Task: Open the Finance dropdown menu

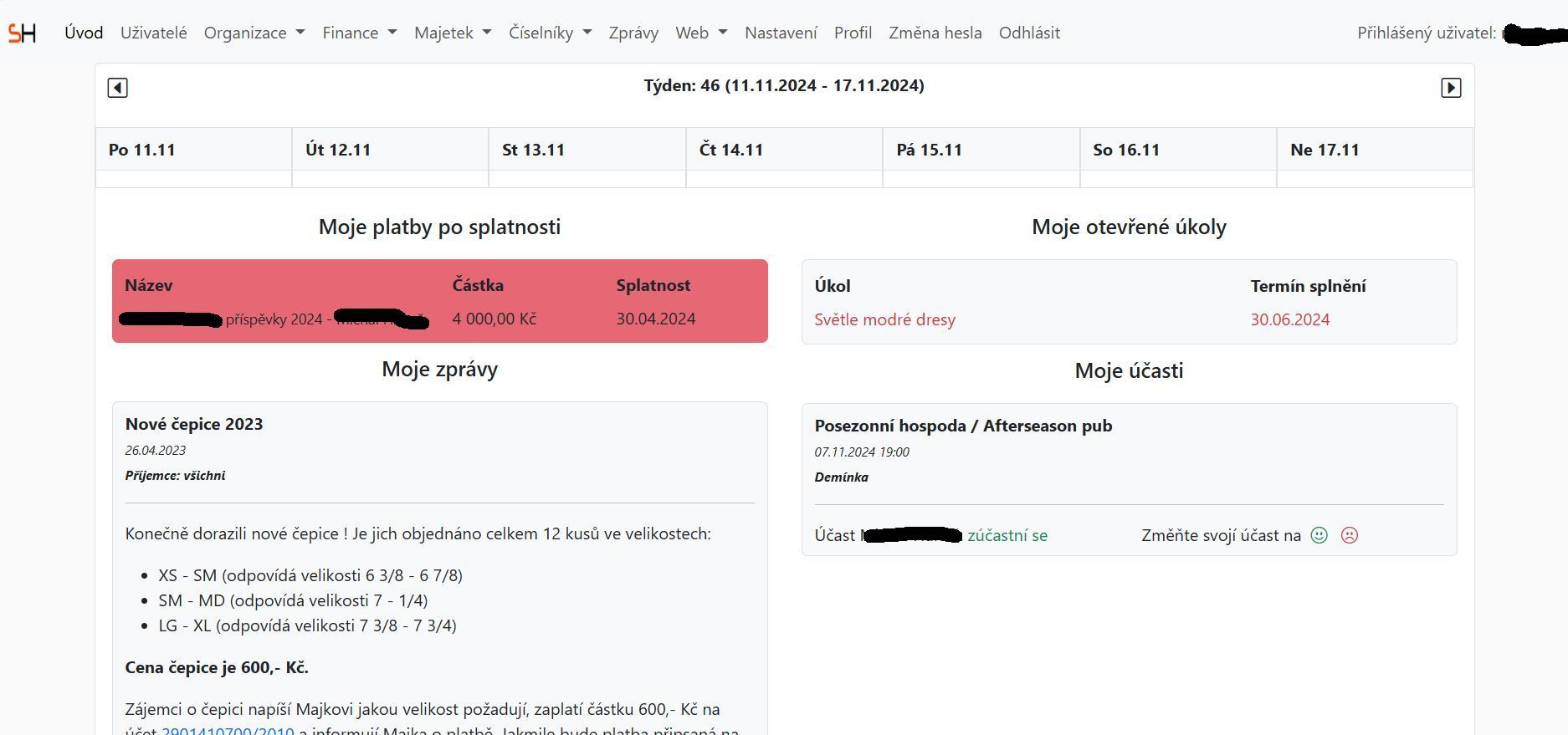Action: coord(359,33)
